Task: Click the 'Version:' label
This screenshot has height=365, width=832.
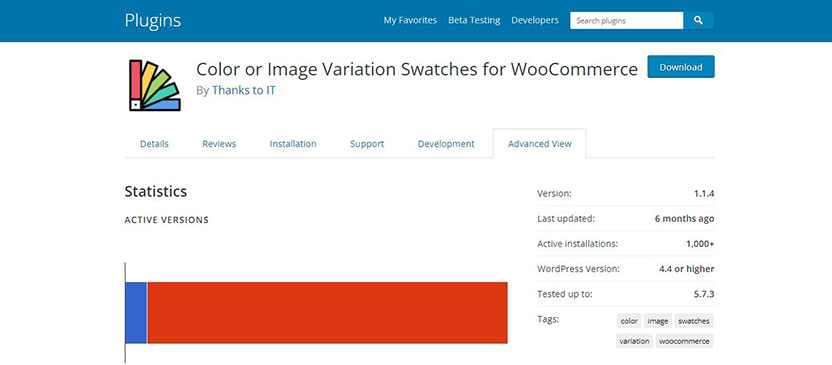Action: point(554,194)
